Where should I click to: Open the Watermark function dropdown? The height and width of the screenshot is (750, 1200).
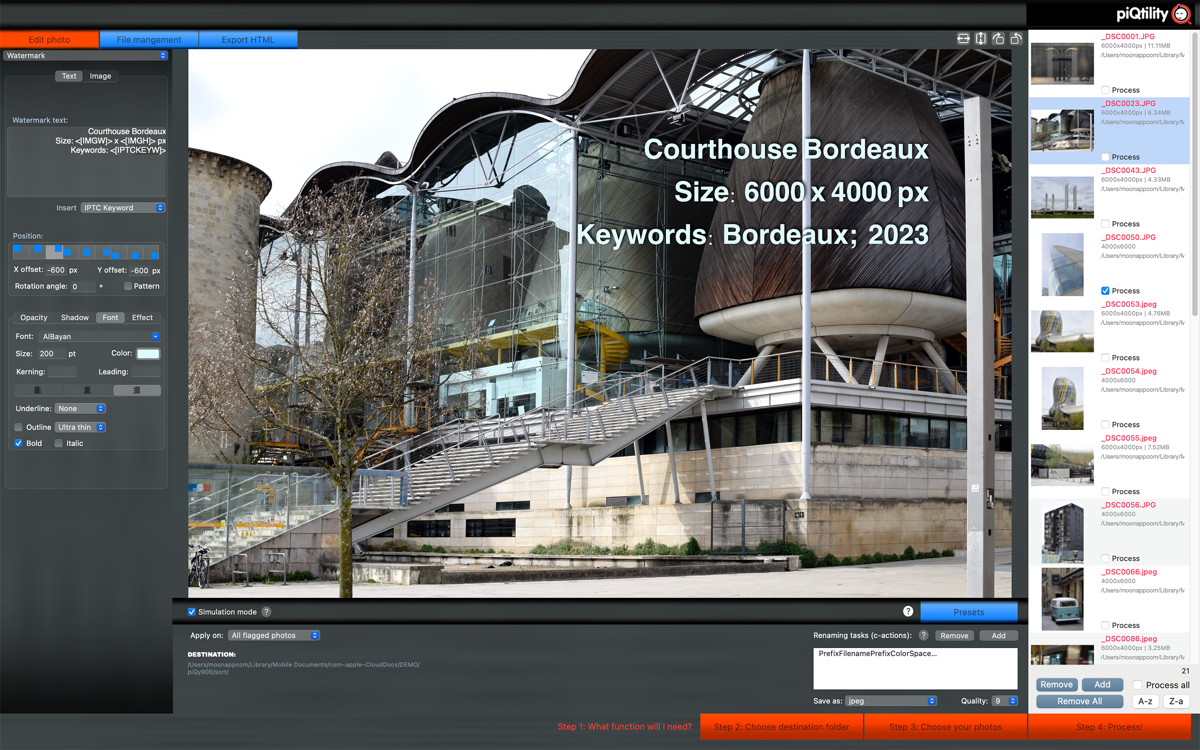[85, 56]
